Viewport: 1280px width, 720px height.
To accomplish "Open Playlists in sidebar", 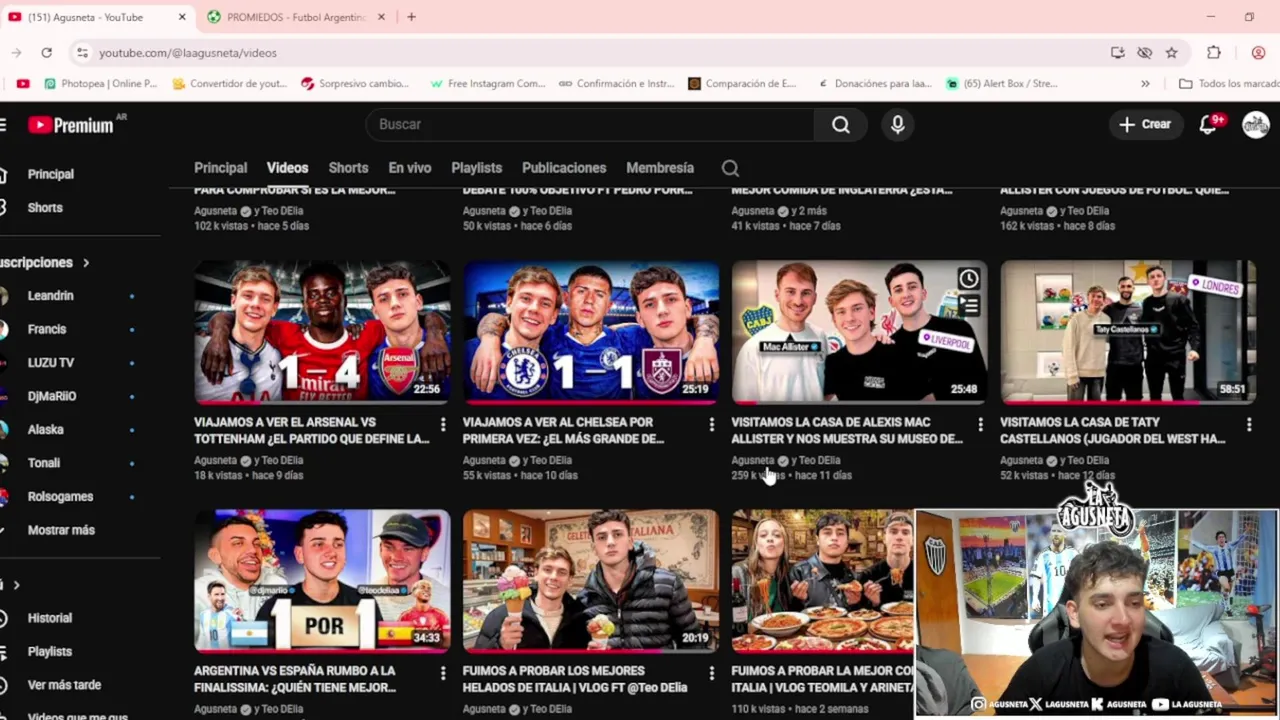I will point(50,652).
